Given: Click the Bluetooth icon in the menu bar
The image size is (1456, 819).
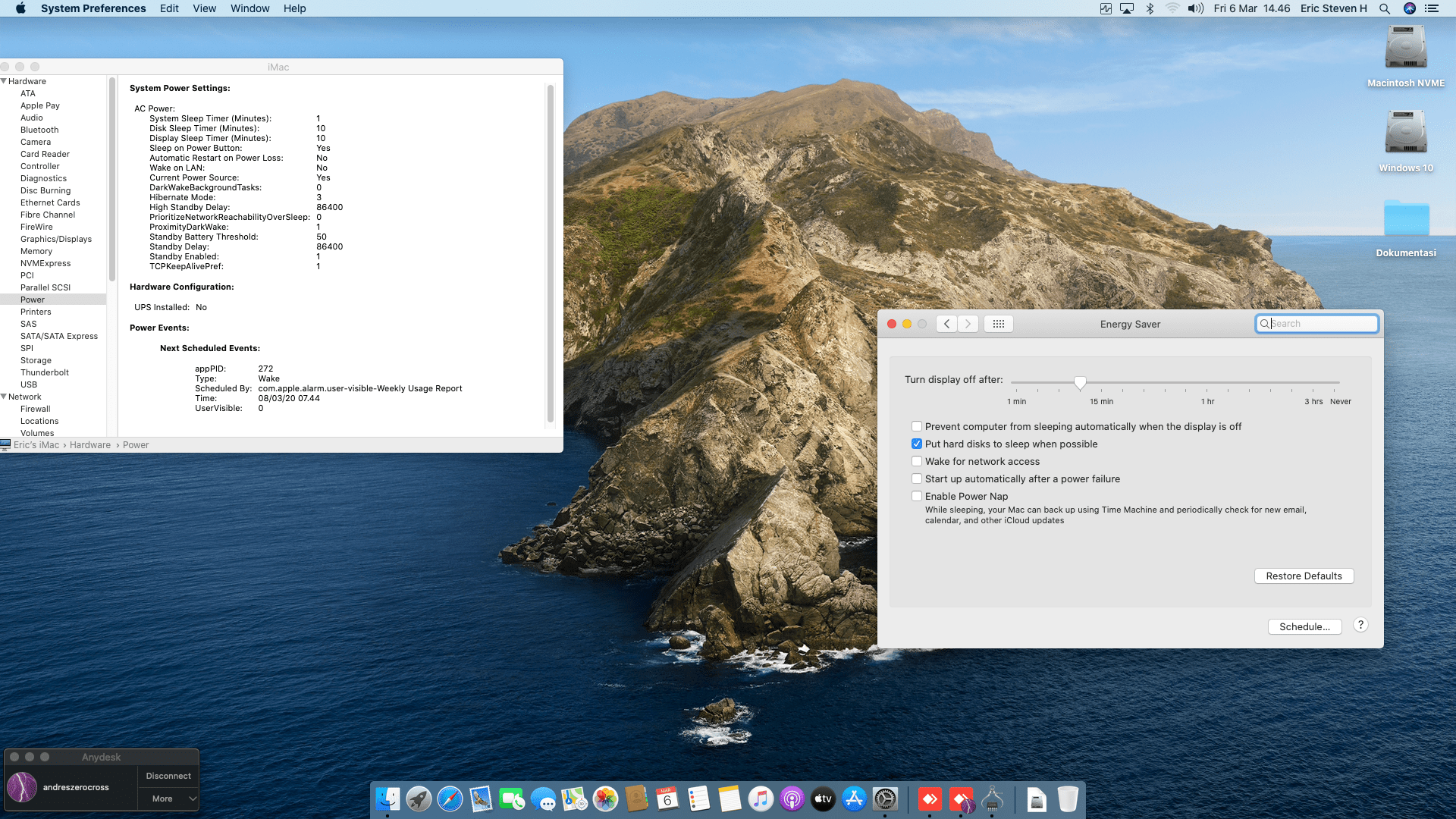Looking at the screenshot, I should pos(1150,8).
